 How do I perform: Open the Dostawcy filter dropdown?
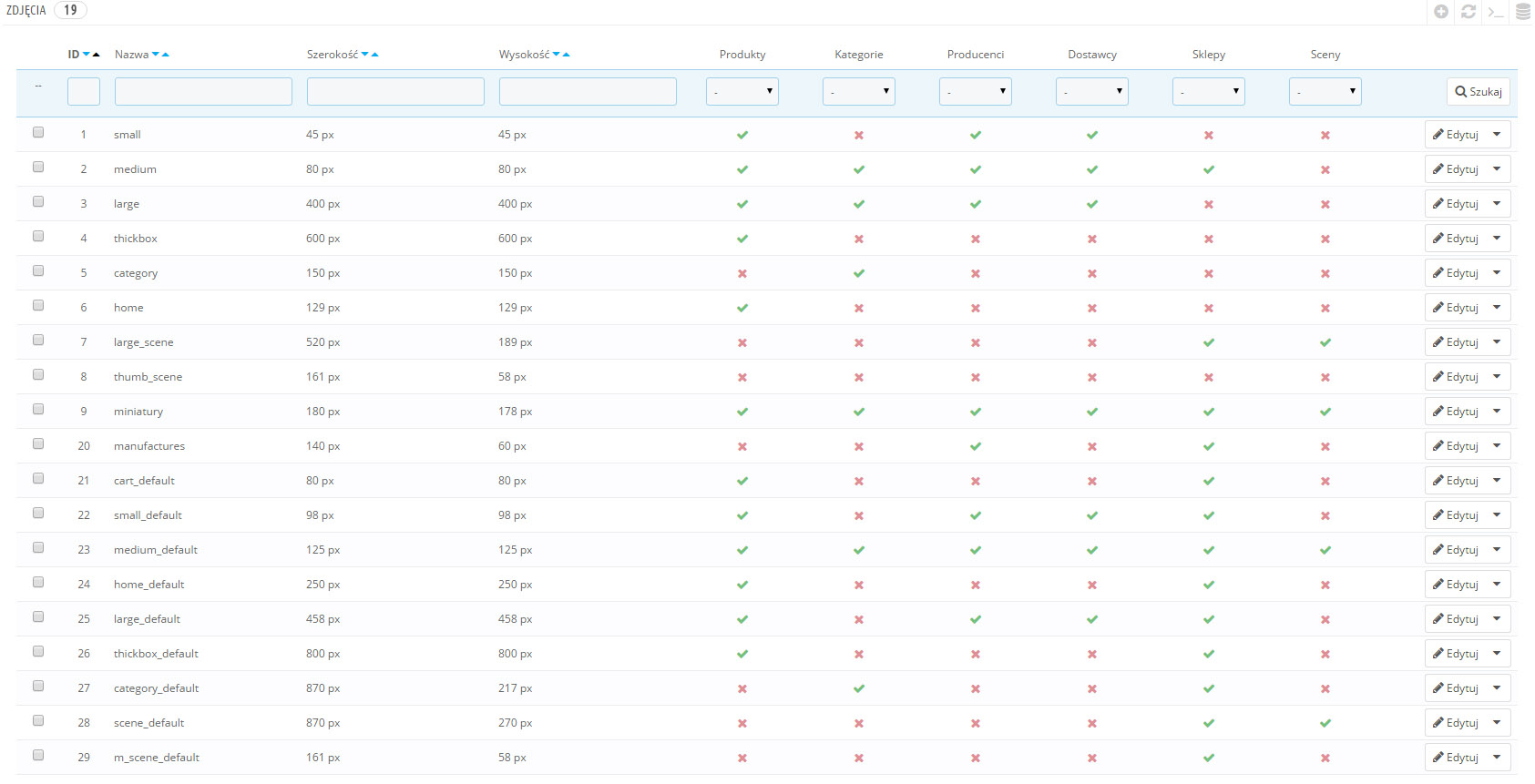tap(1092, 91)
